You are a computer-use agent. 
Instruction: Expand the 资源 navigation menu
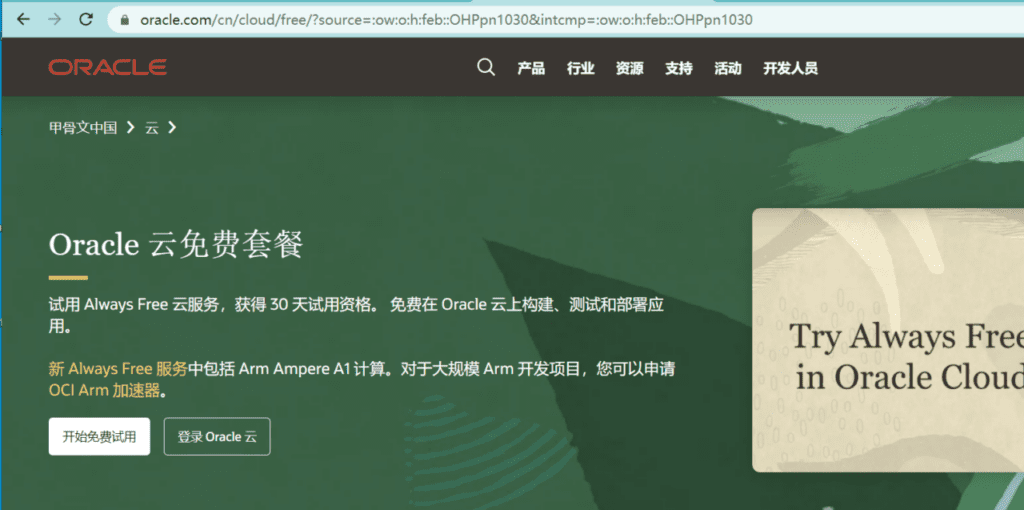pos(629,68)
